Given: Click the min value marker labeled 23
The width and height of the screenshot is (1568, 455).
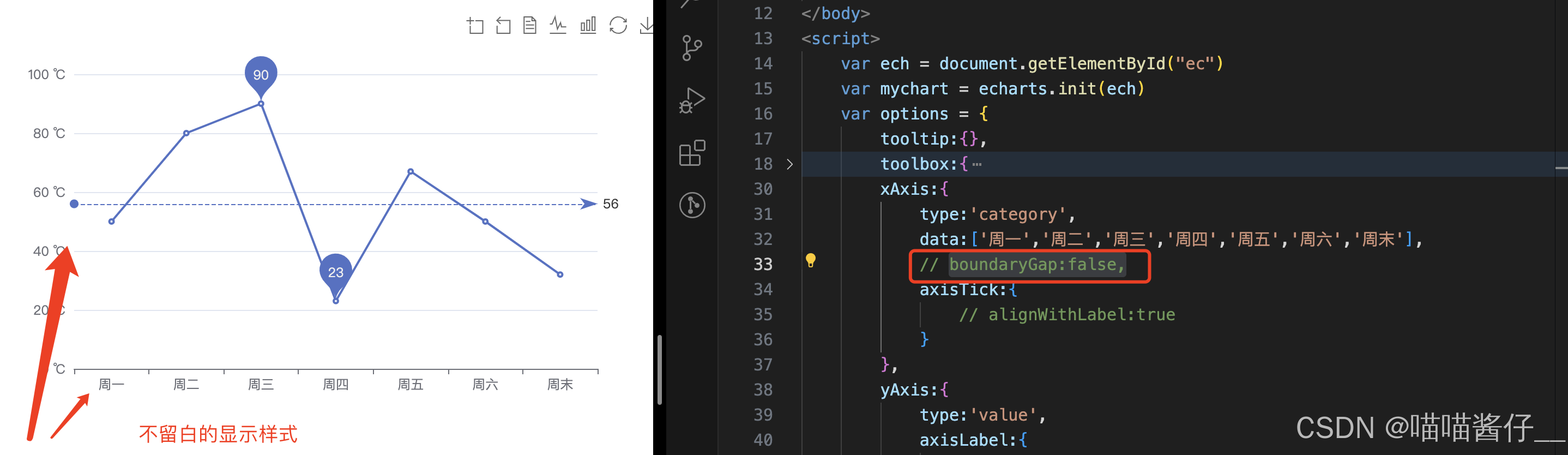Looking at the screenshot, I should pyautogui.click(x=335, y=272).
